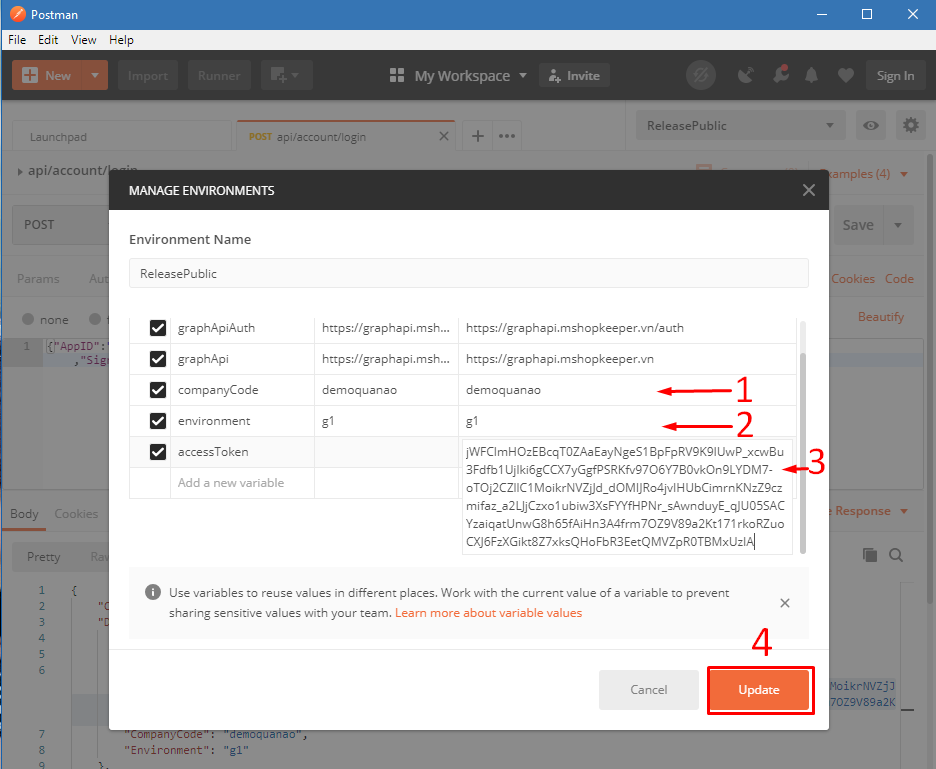Open the Learn more about variable values link
This screenshot has height=769, width=936.
point(488,613)
